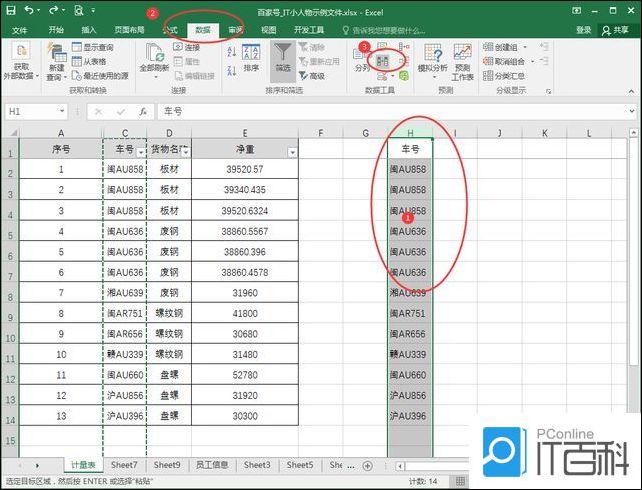Click the new sheet plus button
Image resolution: width=642 pixels, height=490 pixels.
[x=366, y=465]
